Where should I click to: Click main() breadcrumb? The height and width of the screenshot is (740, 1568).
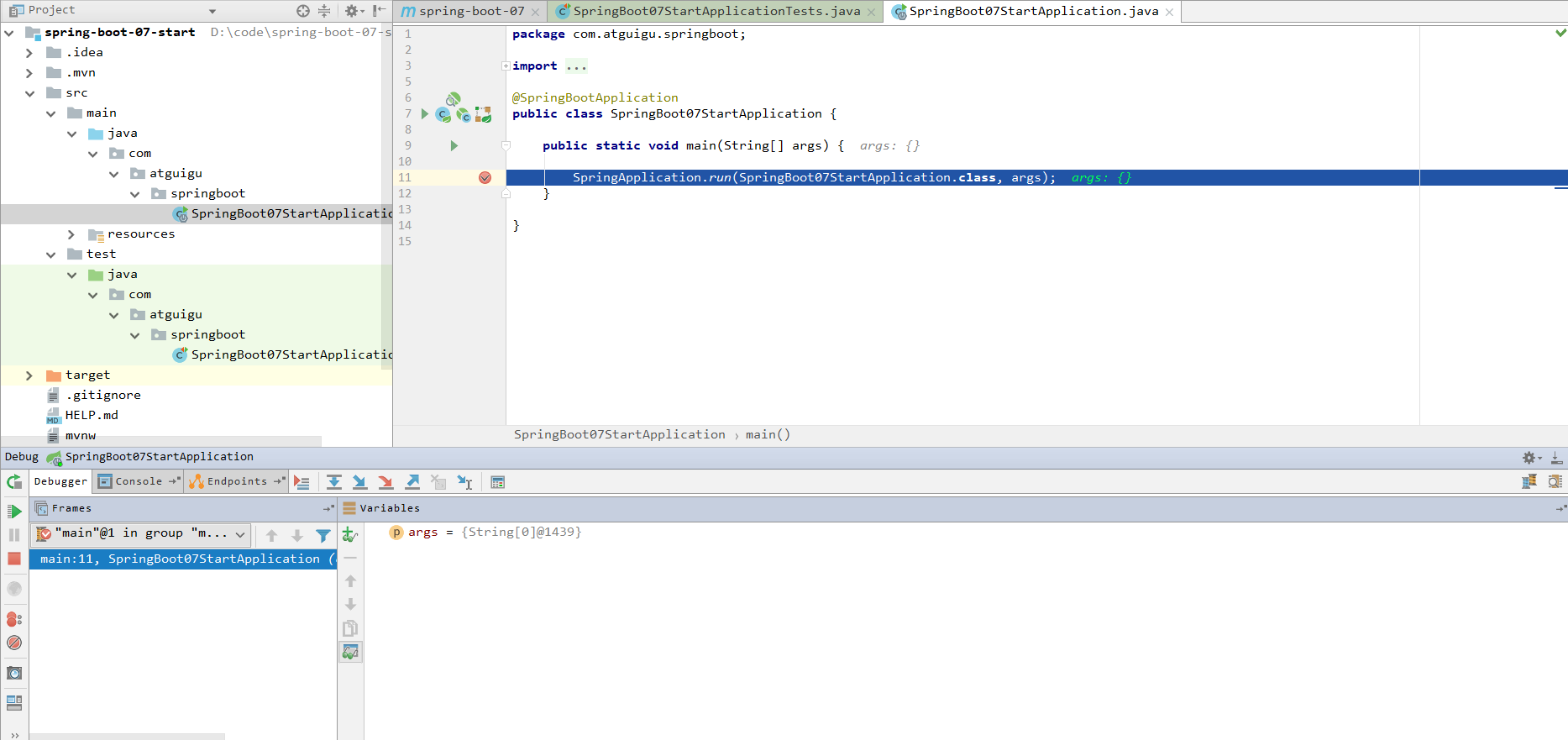(768, 434)
